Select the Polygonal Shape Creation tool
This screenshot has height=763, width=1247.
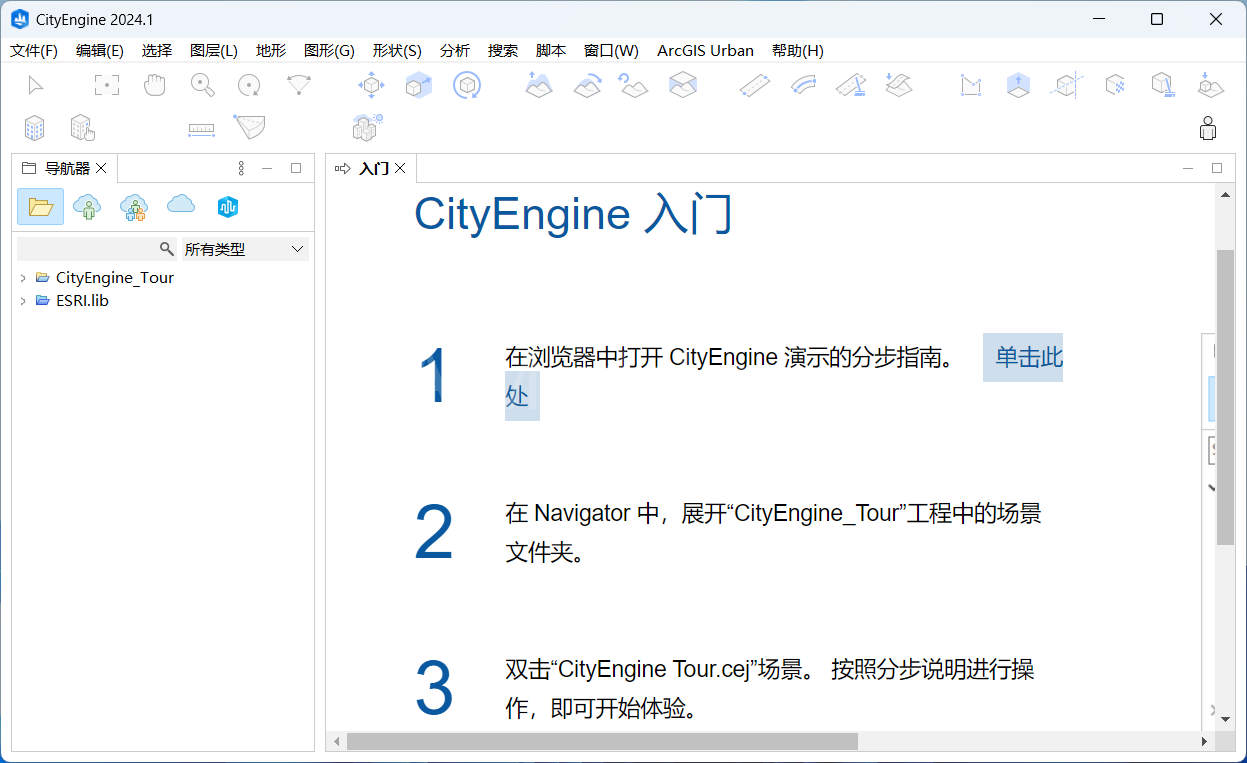[971, 86]
